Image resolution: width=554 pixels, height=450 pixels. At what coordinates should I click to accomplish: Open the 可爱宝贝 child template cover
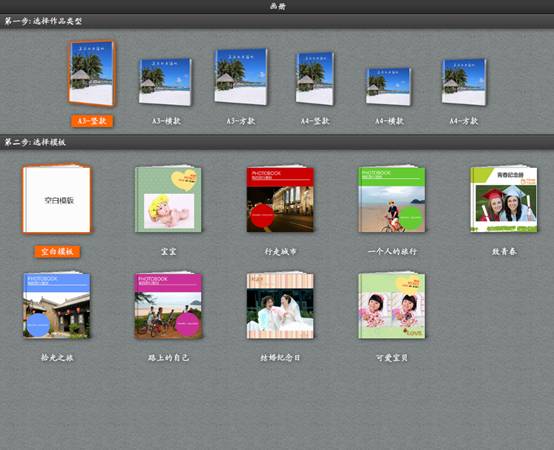(x=392, y=305)
